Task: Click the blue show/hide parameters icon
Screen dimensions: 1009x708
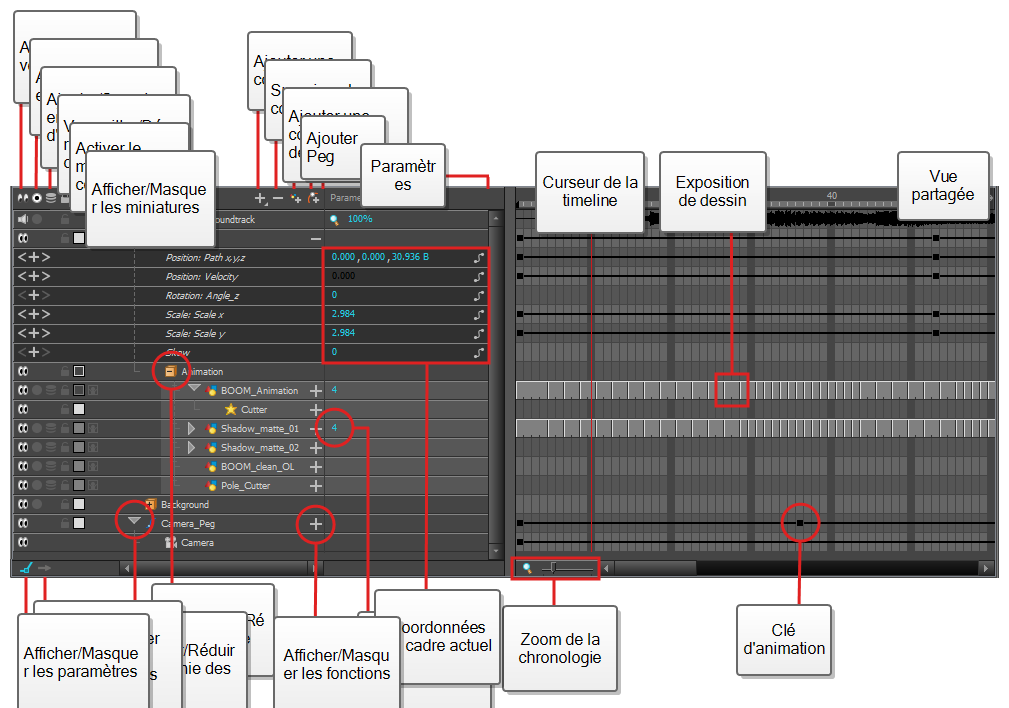Action: tap(26, 568)
